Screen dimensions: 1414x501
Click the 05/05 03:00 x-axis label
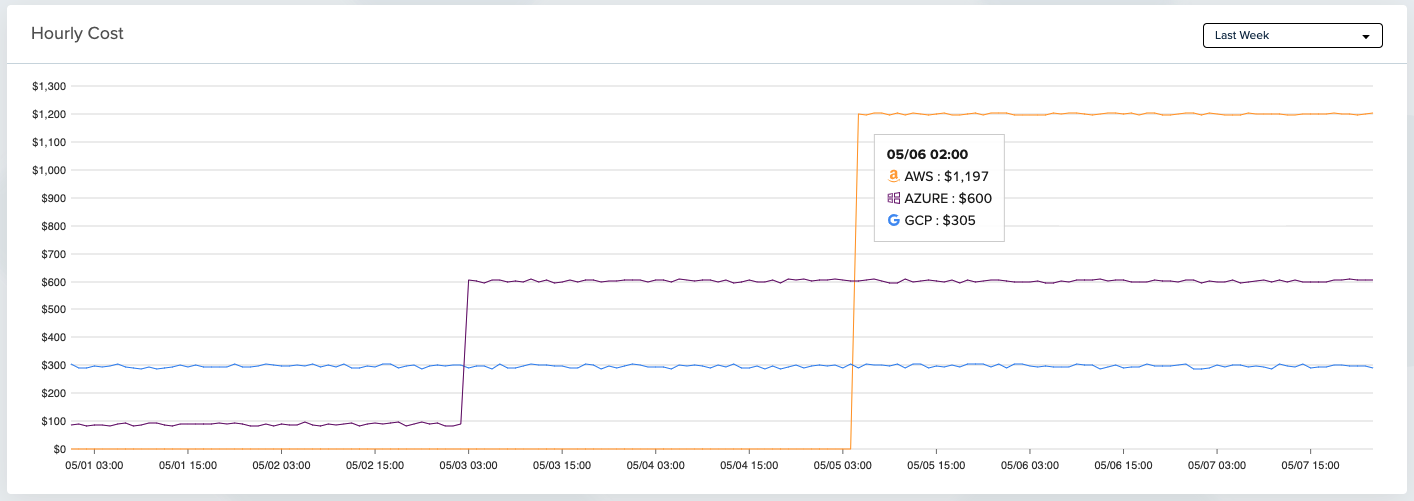[843, 465]
